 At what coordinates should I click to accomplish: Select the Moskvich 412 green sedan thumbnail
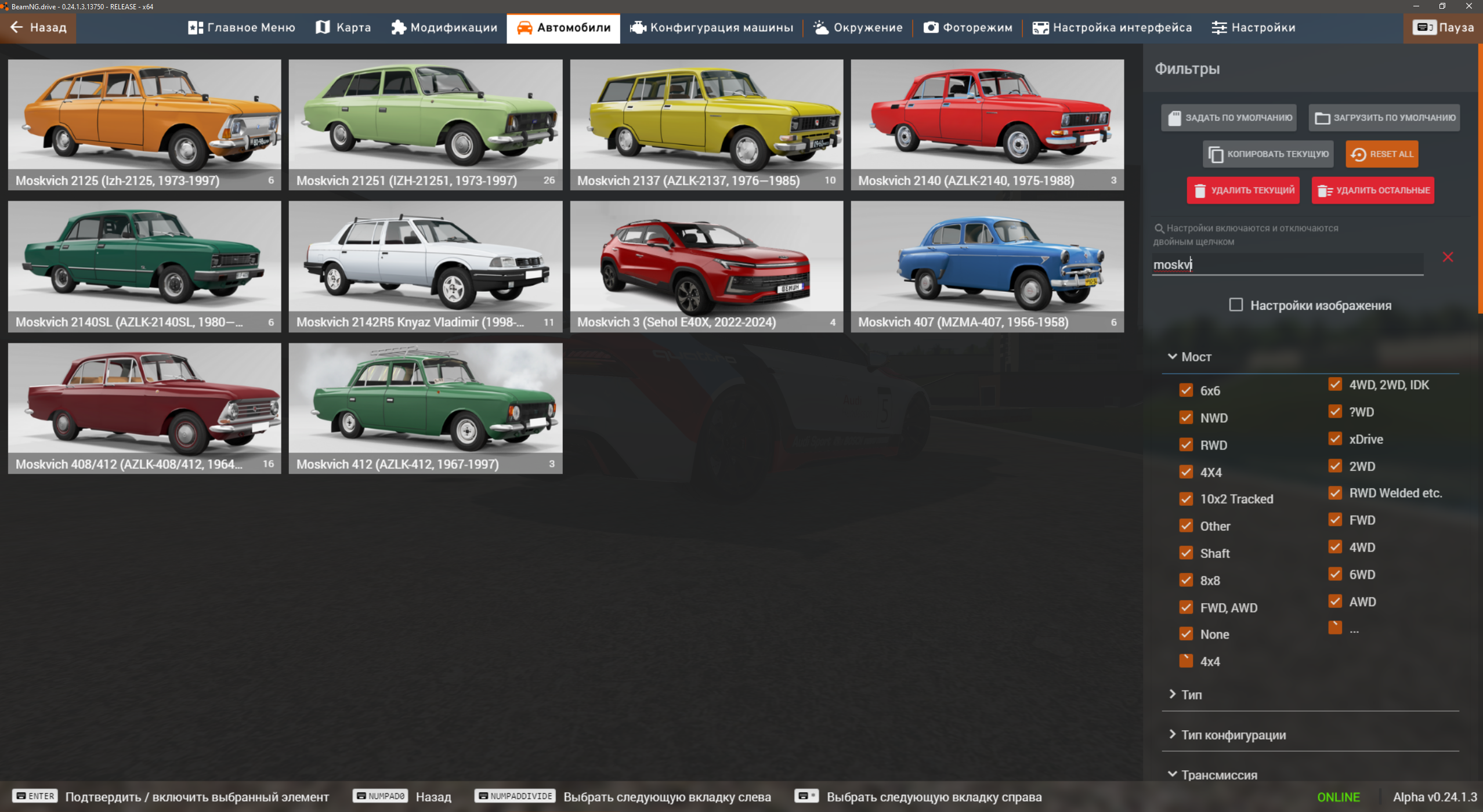425,408
